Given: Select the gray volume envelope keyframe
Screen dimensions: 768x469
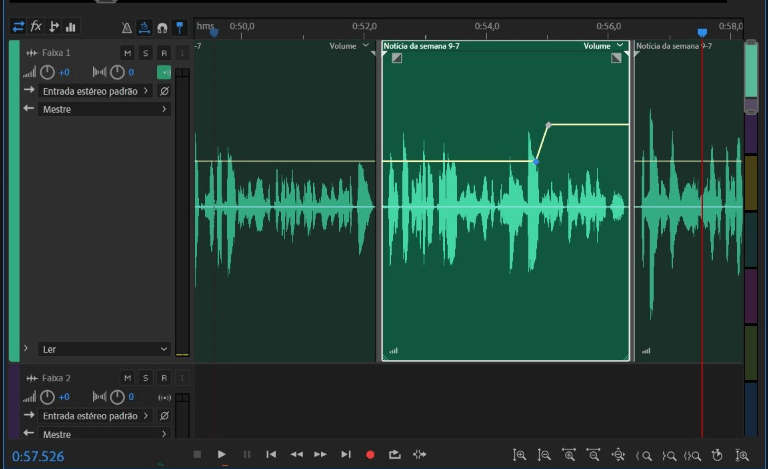Looking at the screenshot, I should pyautogui.click(x=549, y=125).
